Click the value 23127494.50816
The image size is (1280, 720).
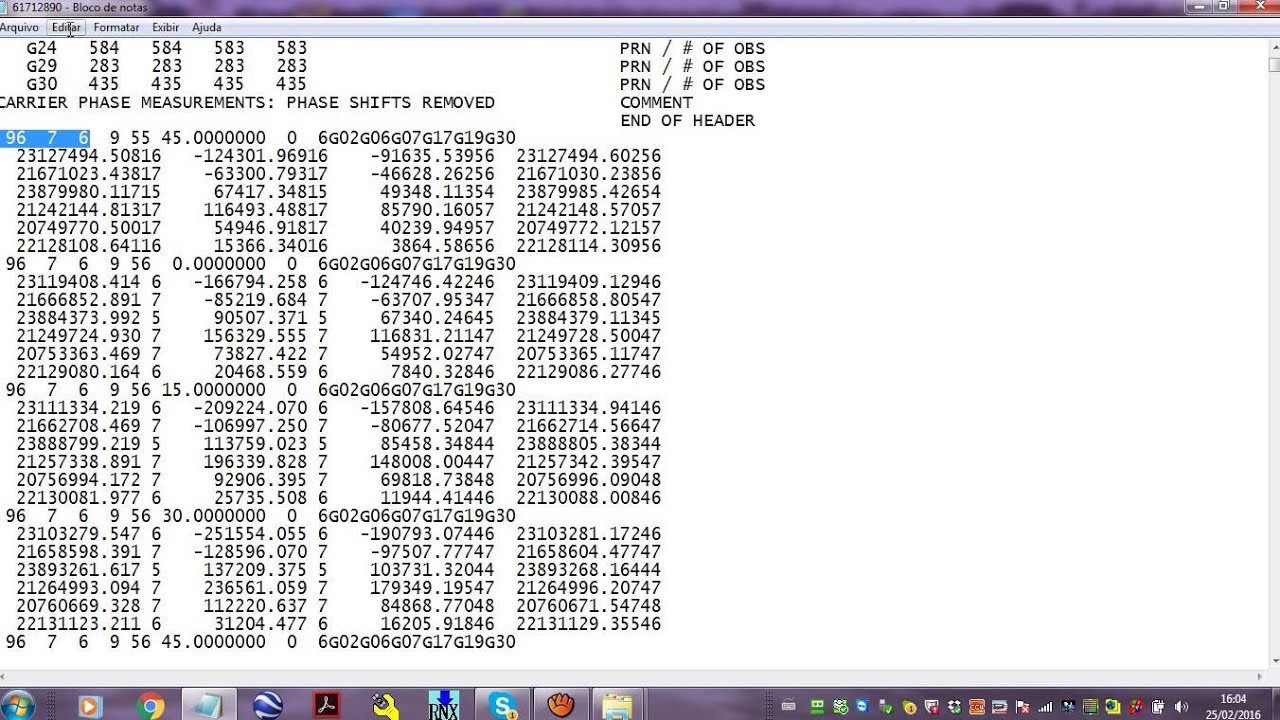88,156
